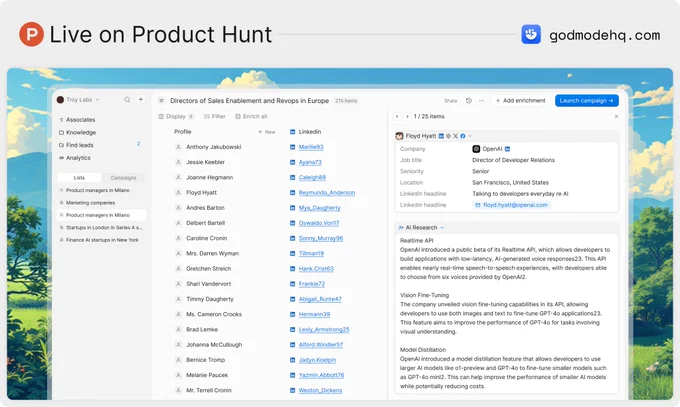
Task: Expand the chevron after Floyd Hyatt's social icons
Action: (470, 136)
